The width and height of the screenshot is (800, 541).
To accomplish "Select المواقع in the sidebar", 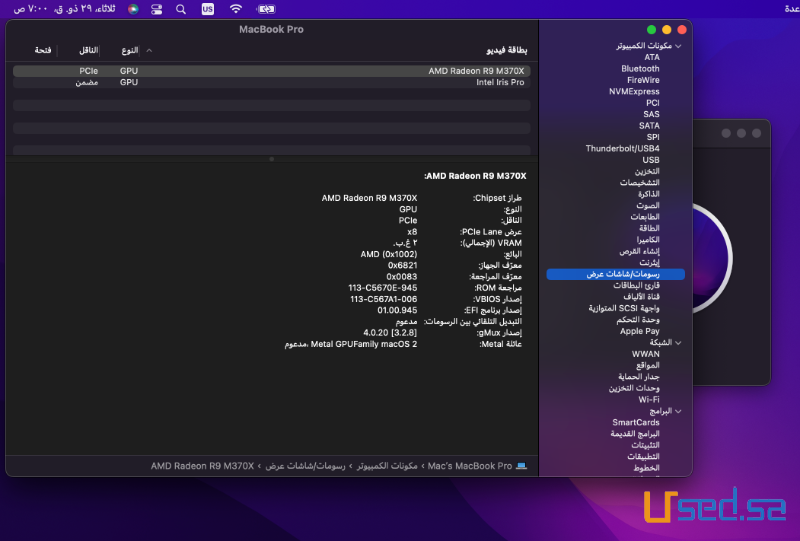I will pyautogui.click(x=647, y=365).
